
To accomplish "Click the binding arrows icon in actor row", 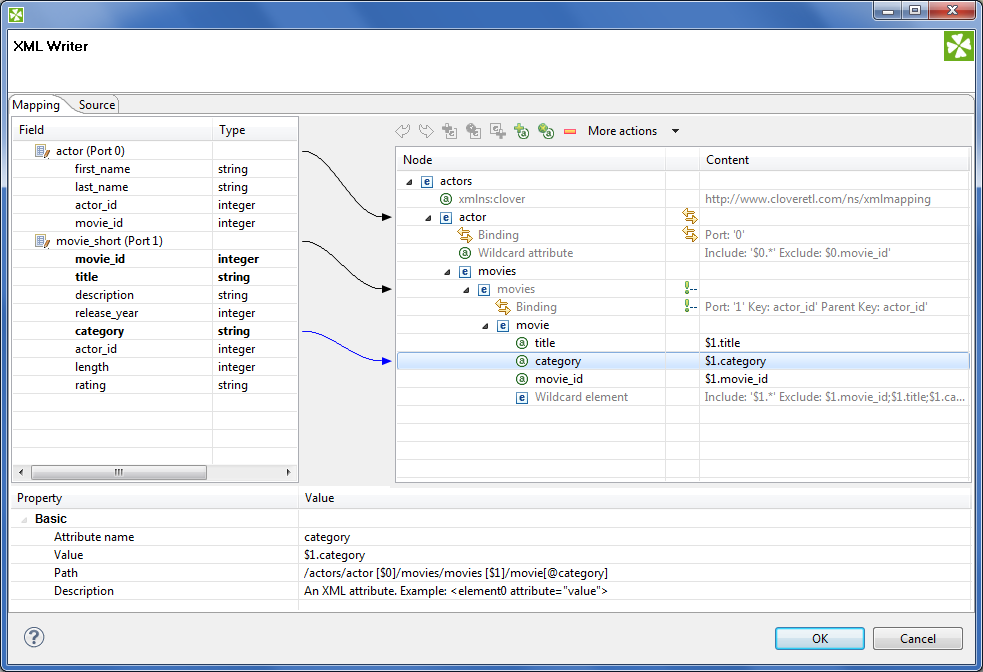I will (x=690, y=216).
